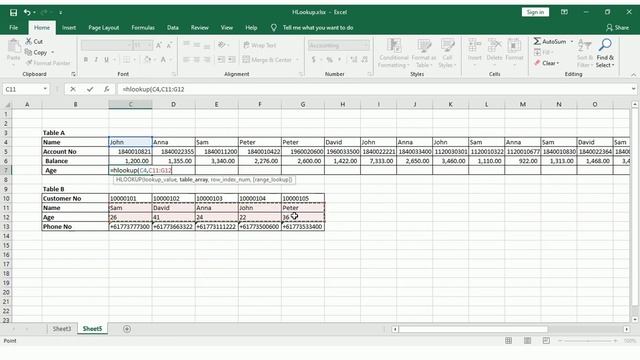Click the Cell Styles icon
This screenshot has width=640, height=360.
pos(447,45)
